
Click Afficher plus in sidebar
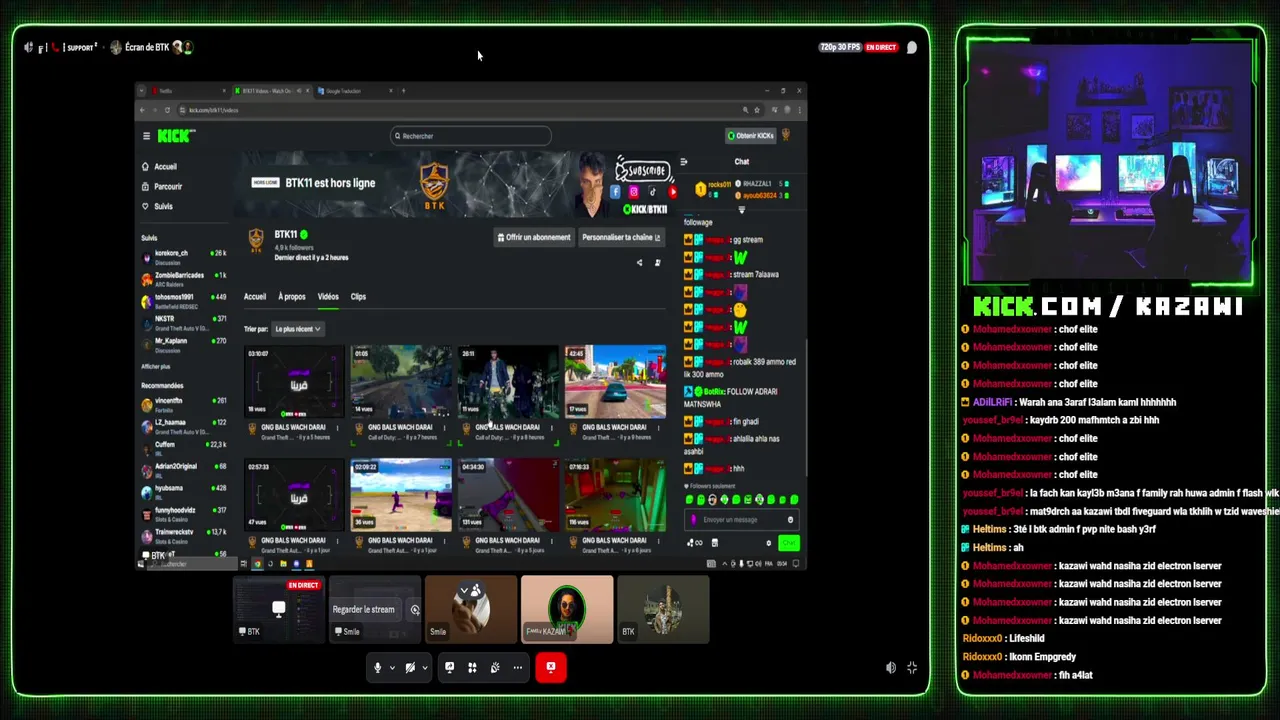[x=155, y=367]
